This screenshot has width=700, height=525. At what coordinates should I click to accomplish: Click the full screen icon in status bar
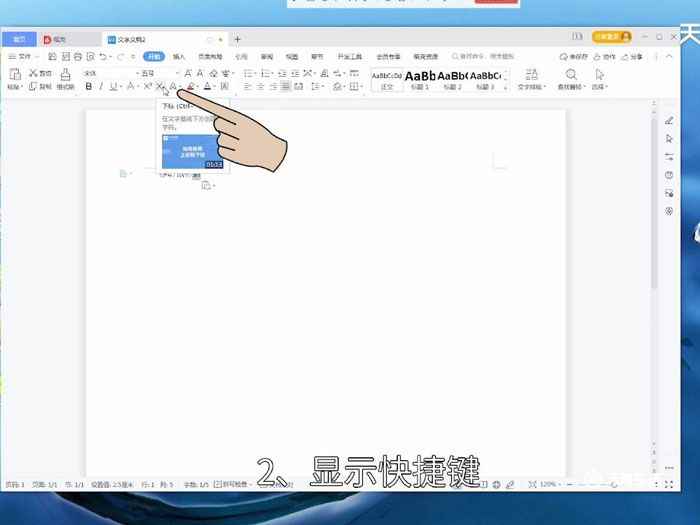[x=669, y=484]
